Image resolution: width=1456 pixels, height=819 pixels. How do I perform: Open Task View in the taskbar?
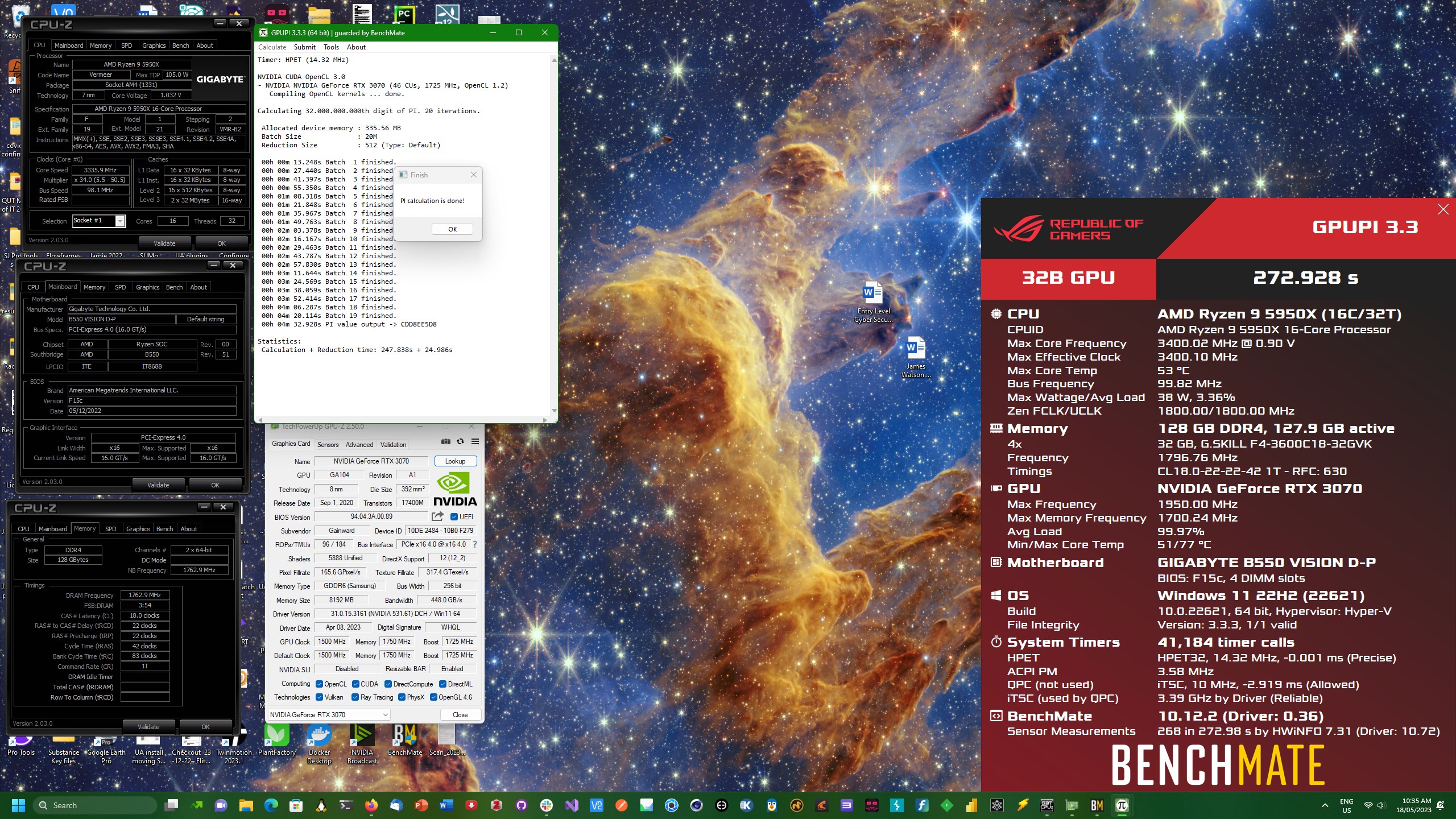point(171,805)
